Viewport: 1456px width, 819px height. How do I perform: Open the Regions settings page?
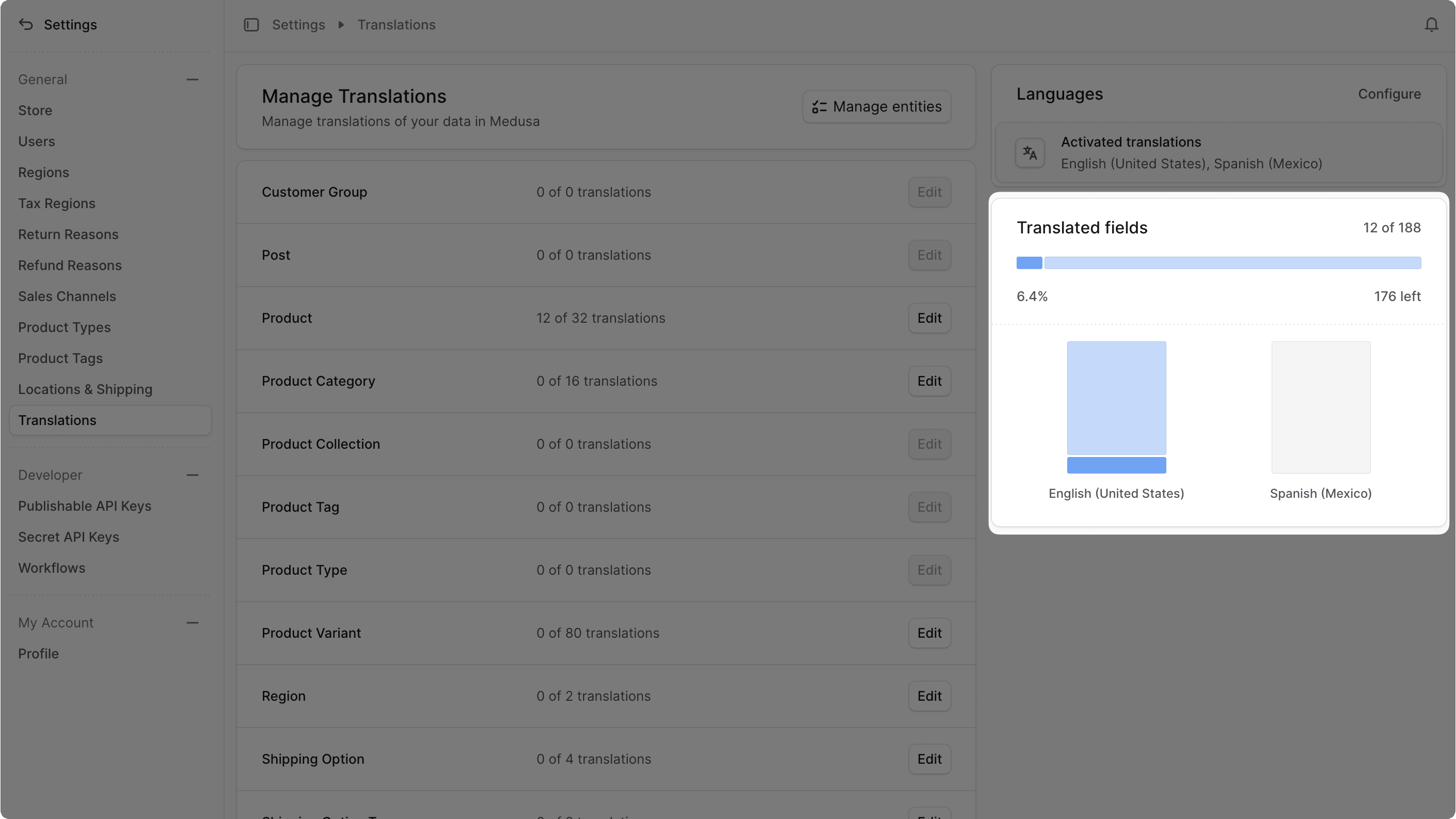click(x=43, y=172)
